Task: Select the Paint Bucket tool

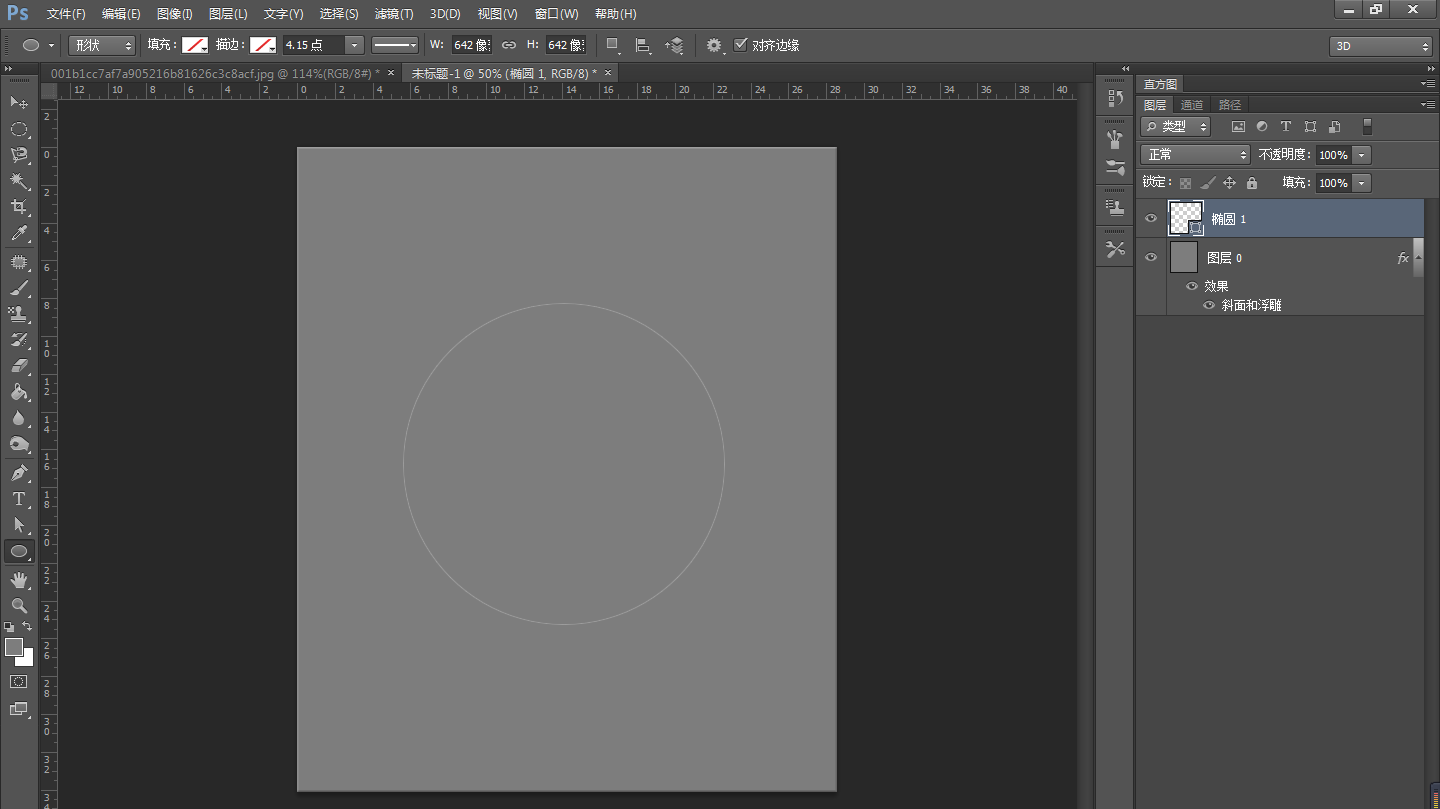Action: (x=18, y=392)
